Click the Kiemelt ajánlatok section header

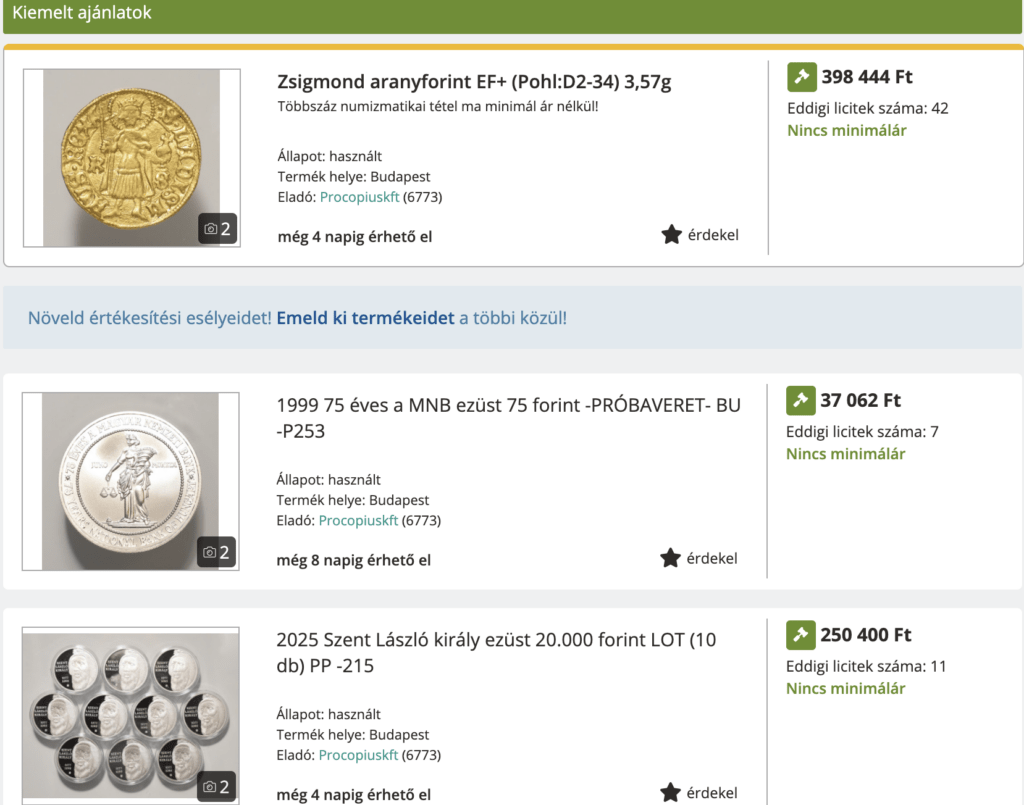click(x=82, y=13)
